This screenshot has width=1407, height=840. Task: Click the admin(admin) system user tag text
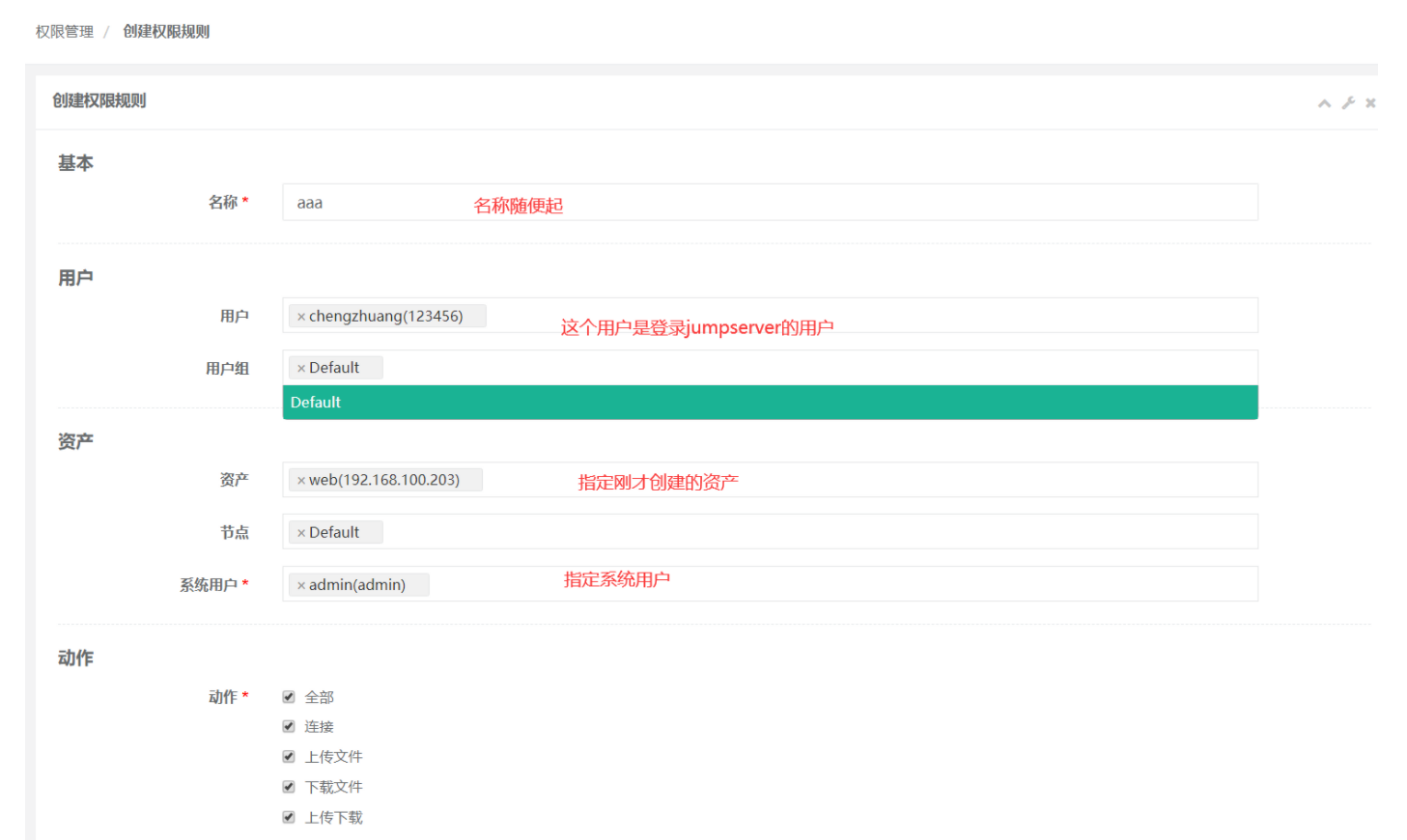[357, 585]
